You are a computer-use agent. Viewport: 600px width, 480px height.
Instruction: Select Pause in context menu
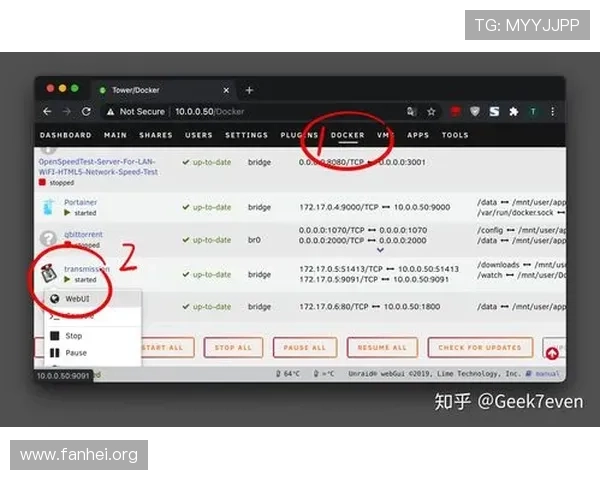tap(93, 353)
